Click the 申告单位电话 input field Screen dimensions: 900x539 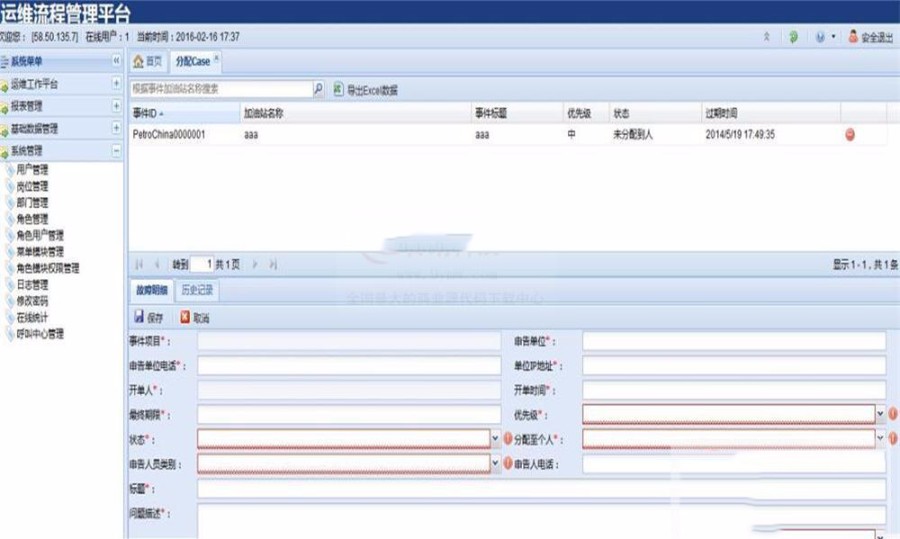[349, 366]
